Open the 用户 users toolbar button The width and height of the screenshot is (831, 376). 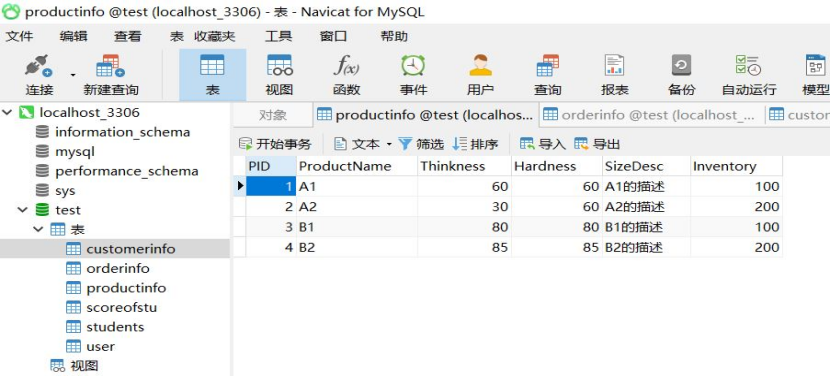481,75
